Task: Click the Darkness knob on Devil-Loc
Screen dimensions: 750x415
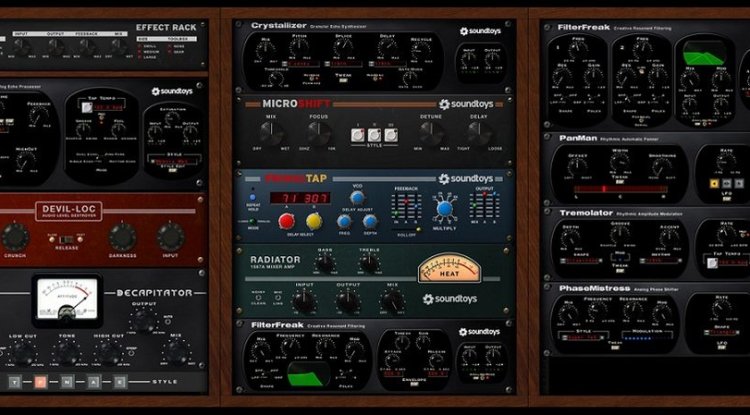Action: [123, 237]
